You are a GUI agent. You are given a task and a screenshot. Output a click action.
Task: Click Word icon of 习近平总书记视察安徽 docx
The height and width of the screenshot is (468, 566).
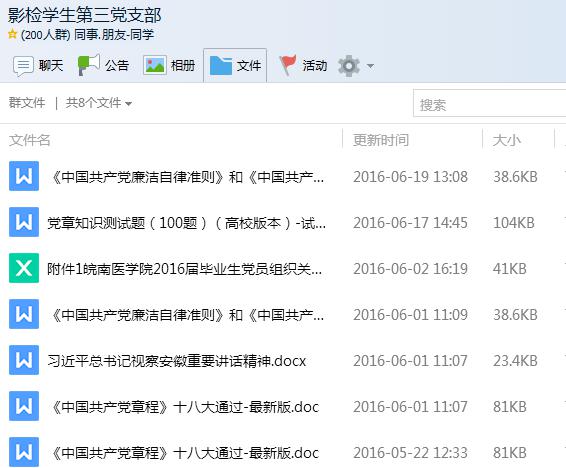click(x=24, y=360)
